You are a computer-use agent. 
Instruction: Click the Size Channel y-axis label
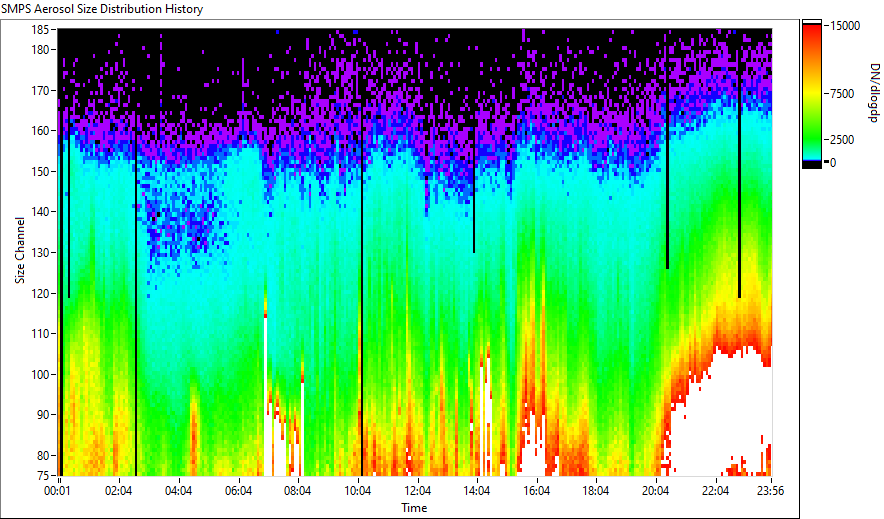[20, 250]
